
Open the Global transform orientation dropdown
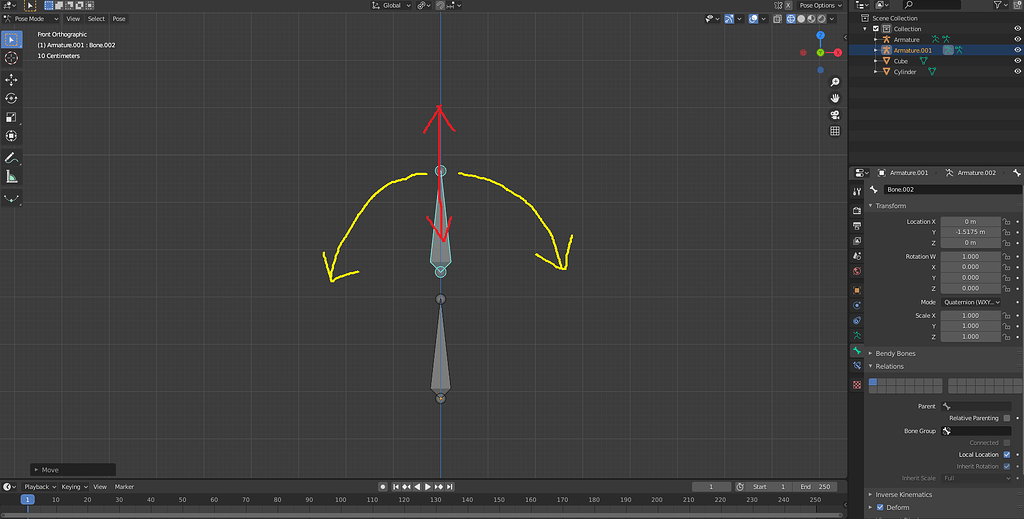391,5
